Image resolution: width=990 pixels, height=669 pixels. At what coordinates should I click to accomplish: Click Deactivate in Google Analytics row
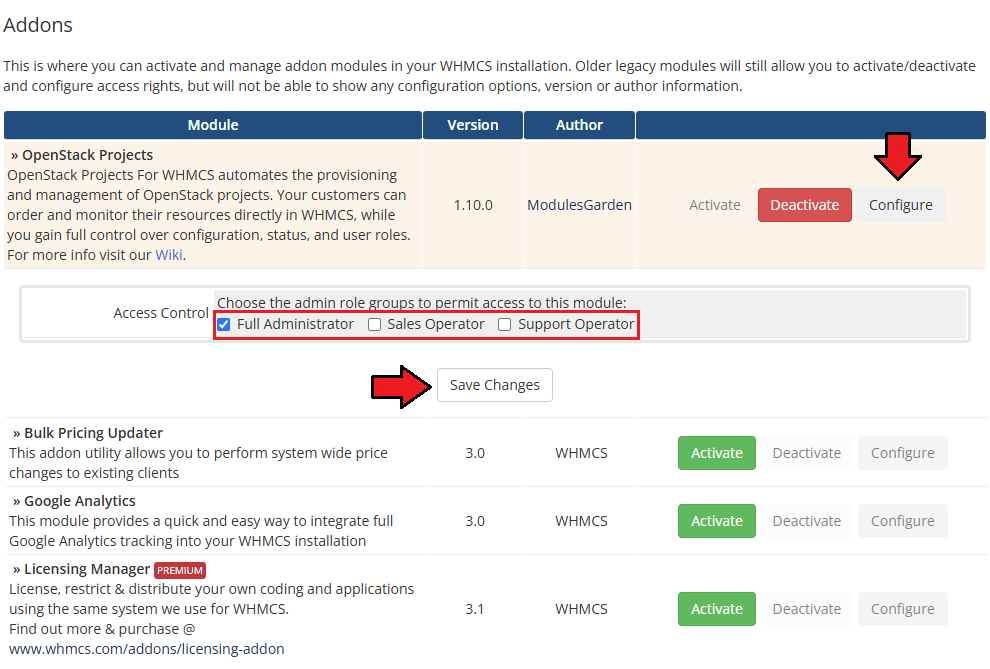[806, 521]
